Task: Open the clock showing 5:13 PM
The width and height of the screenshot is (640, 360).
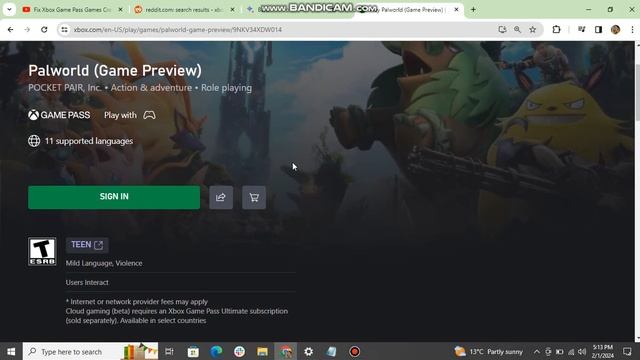Action: coord(602,351)
